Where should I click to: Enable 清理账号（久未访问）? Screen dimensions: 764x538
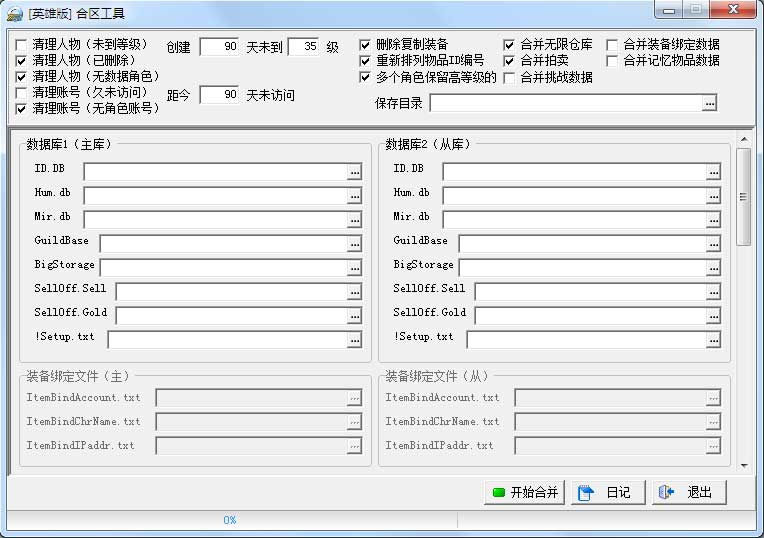point(21,93)
